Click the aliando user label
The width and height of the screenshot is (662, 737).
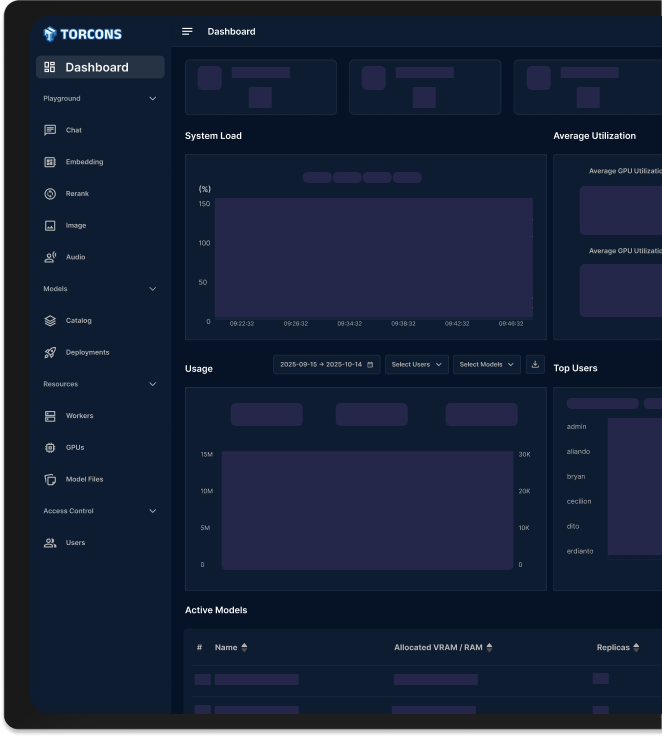point(578,452)
